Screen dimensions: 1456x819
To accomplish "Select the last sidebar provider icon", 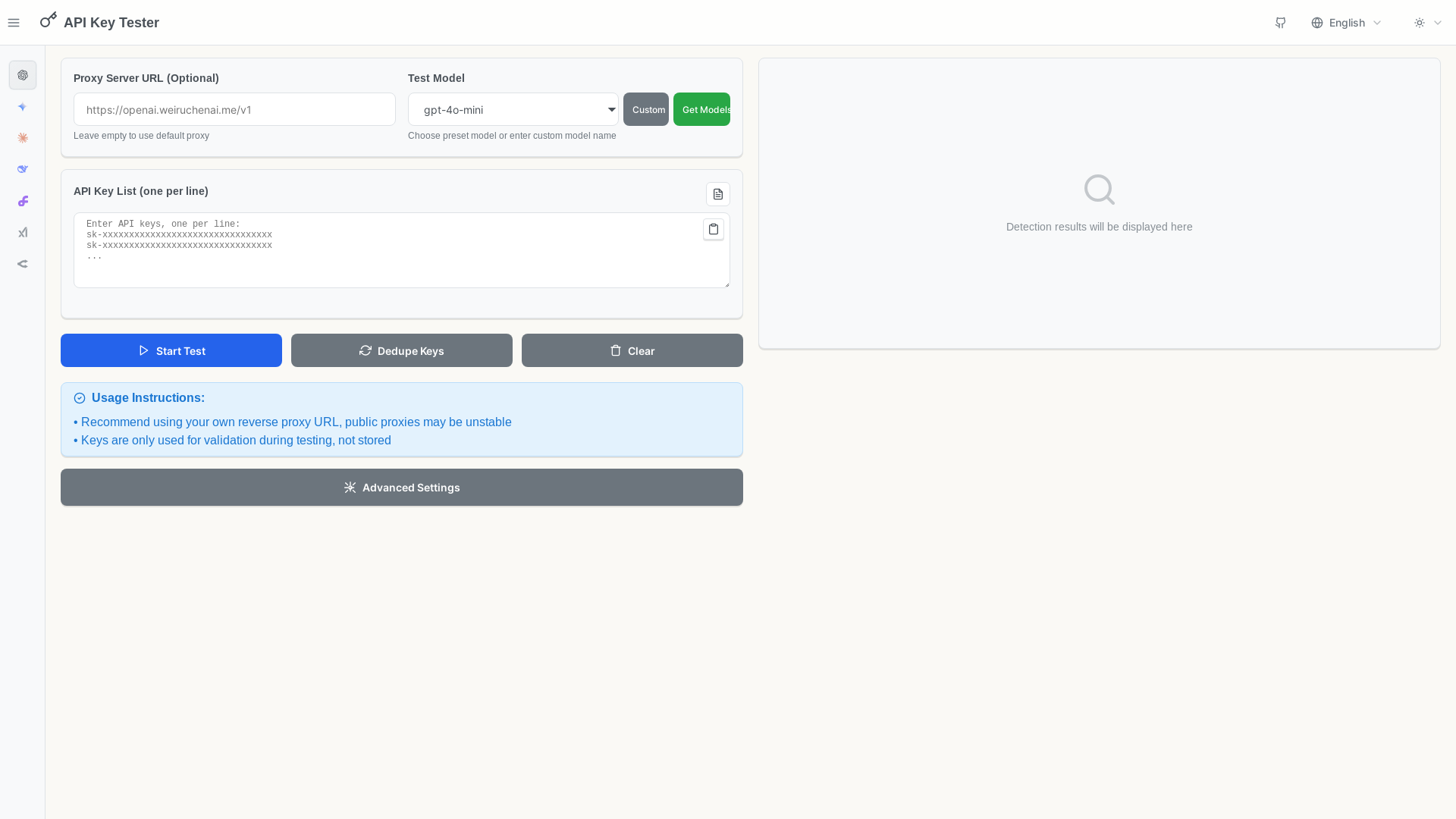I will 23,264.
